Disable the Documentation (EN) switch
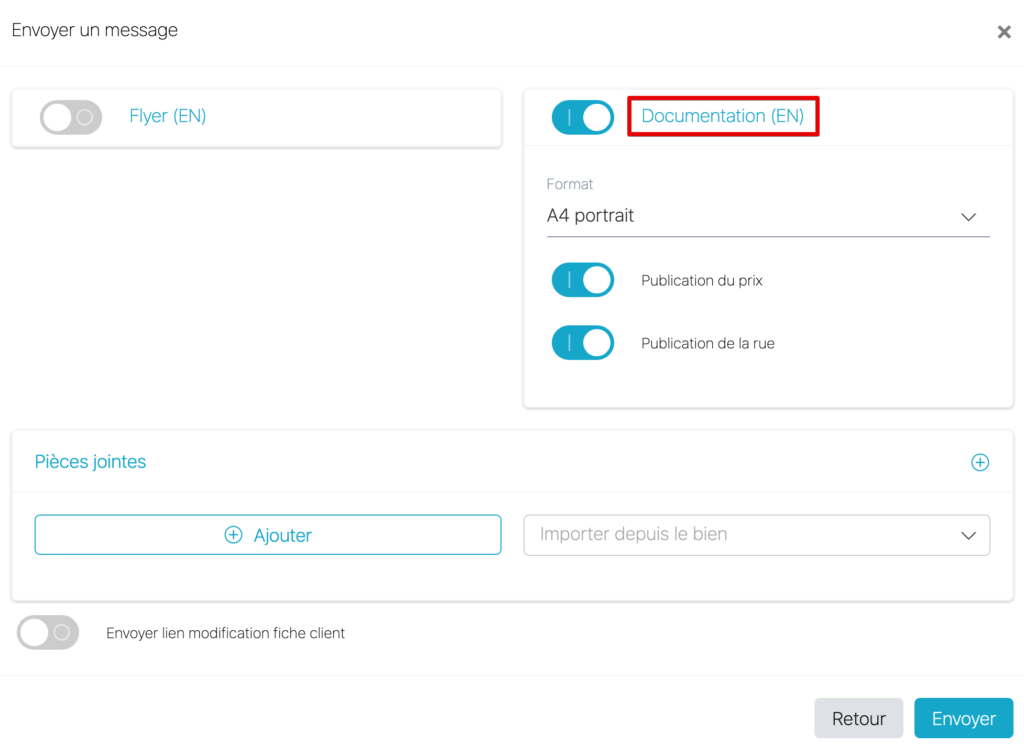The image size is (1024, 744). [x=583, y=117]
